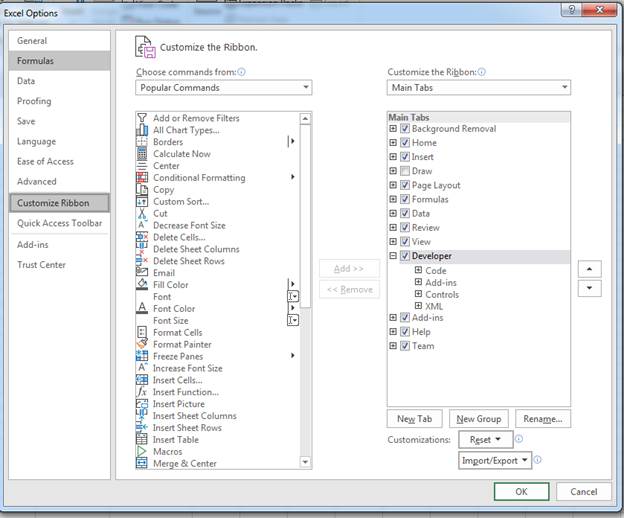Viewport: 624px width, 518px height.
Task: Open the Trust Center category
Action: [x=59, y=265]
